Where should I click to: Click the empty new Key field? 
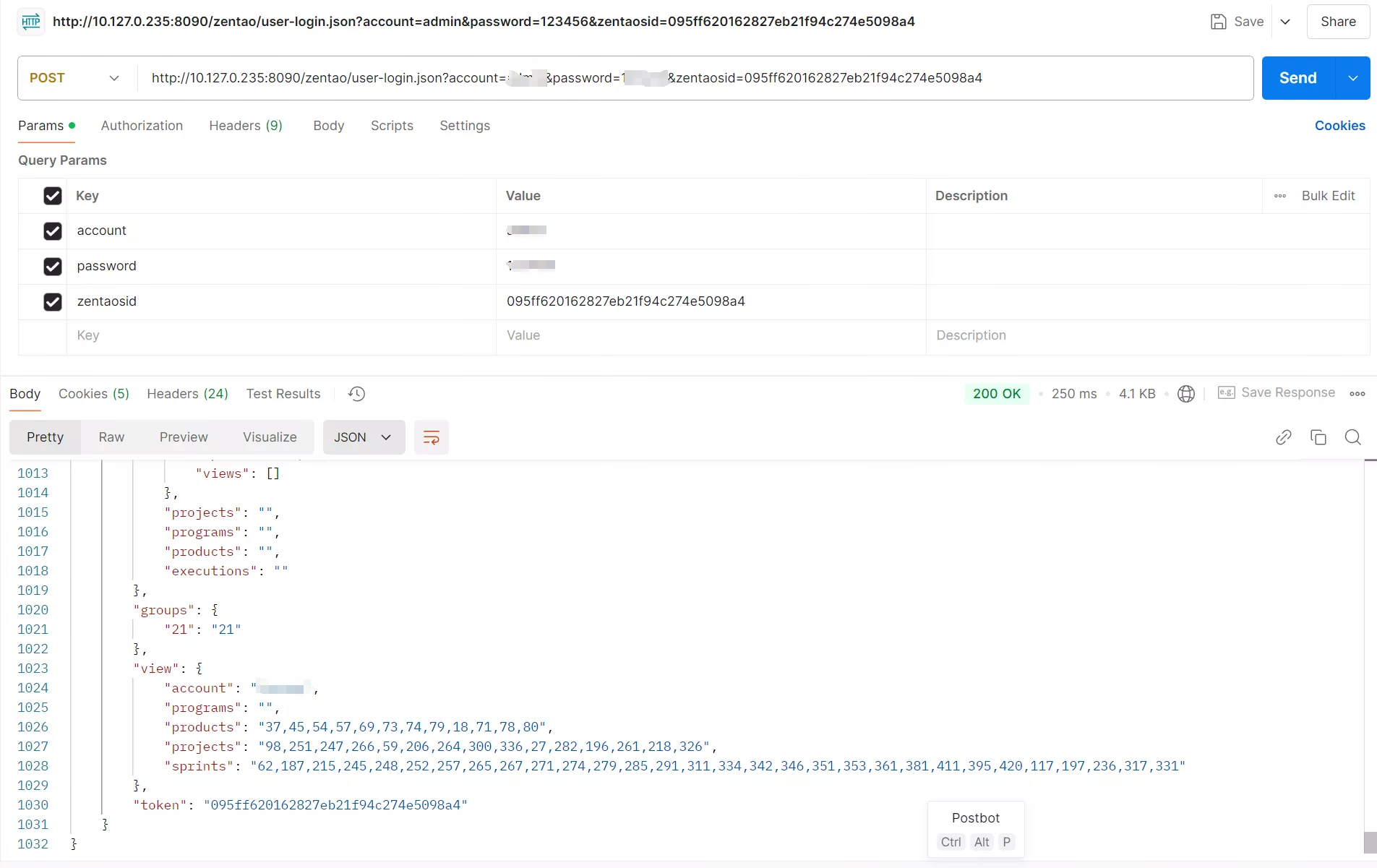click(281, 336)
